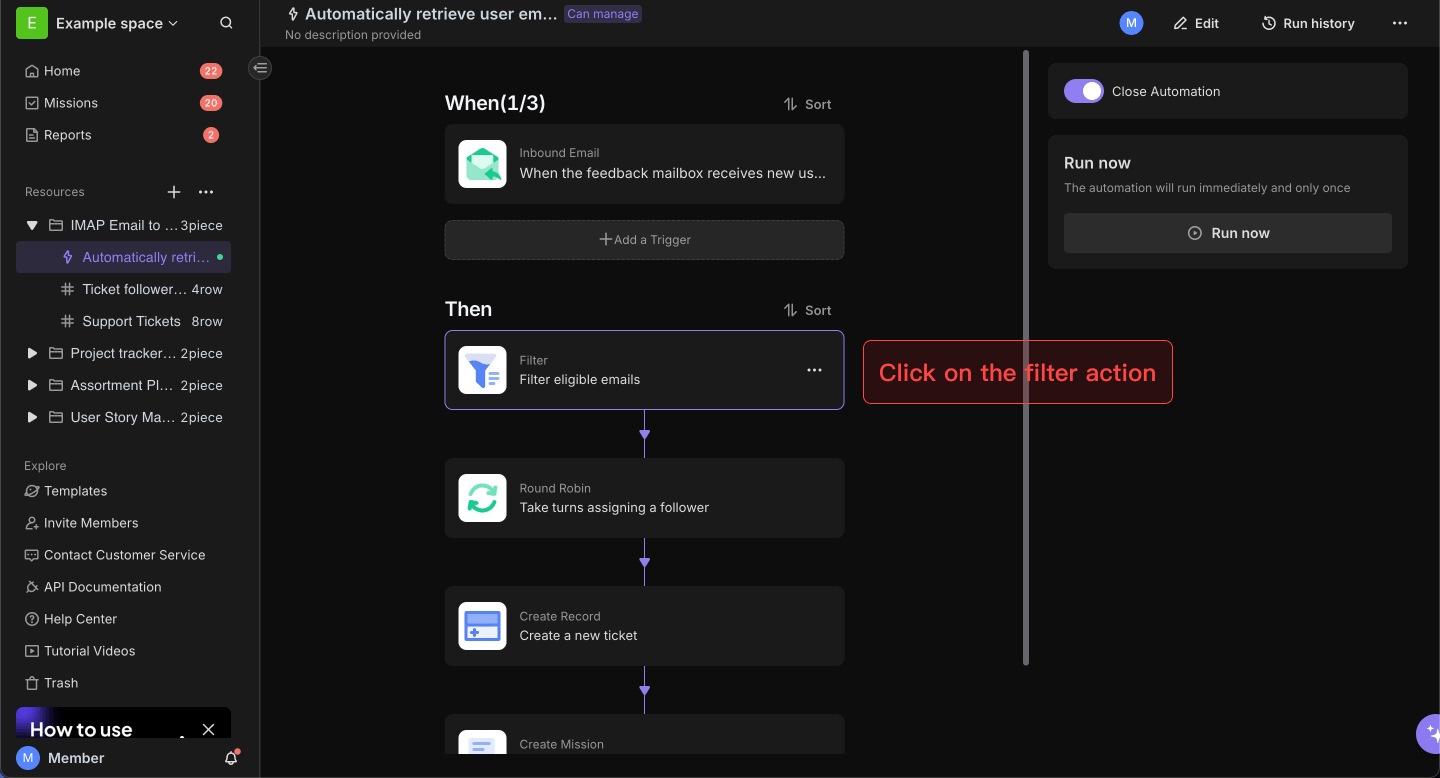The height and width of the screenshot is (778, 1440).
Task: Click the vertical scrollbar of workflow panel
Action: 1025,358
